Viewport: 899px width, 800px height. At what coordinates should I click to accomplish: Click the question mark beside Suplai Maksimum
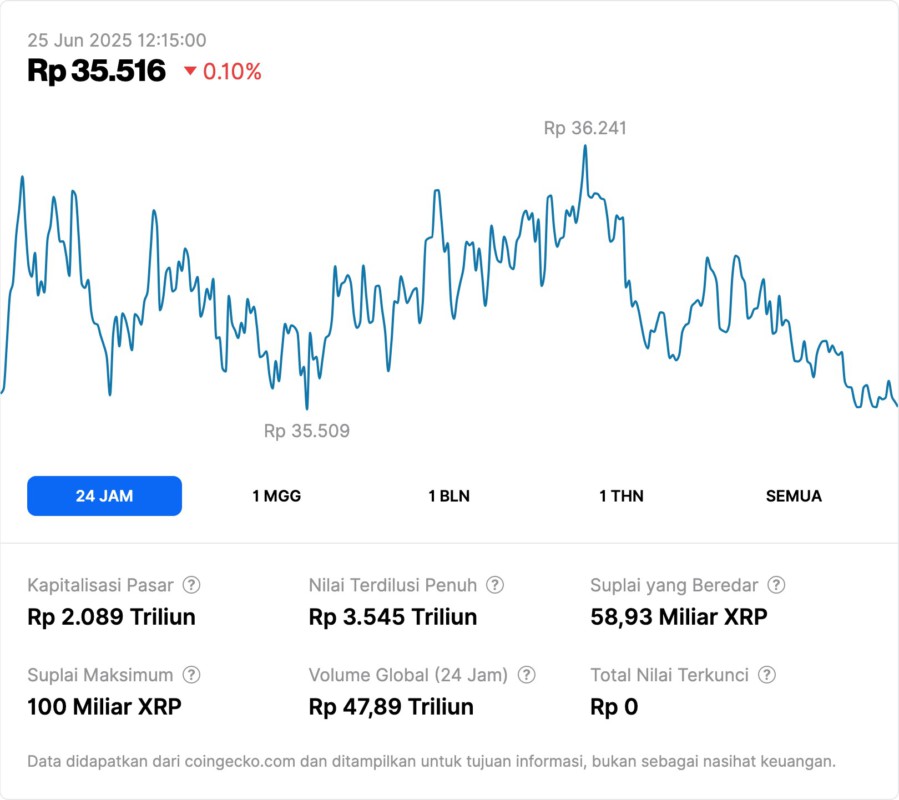click(191, 675)
